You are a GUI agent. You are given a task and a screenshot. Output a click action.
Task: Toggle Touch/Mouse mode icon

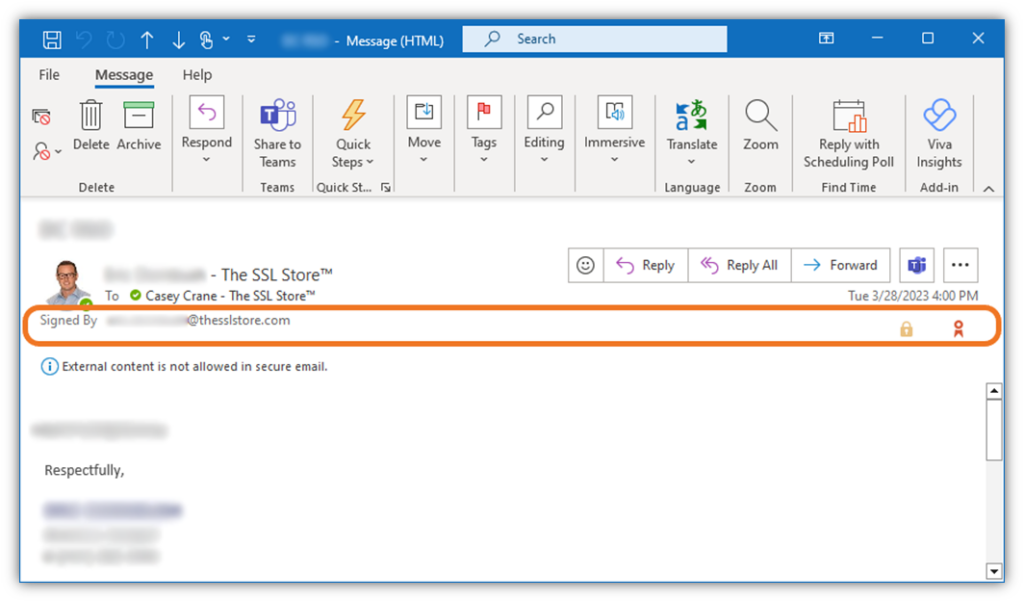click(x=206, y=40)
